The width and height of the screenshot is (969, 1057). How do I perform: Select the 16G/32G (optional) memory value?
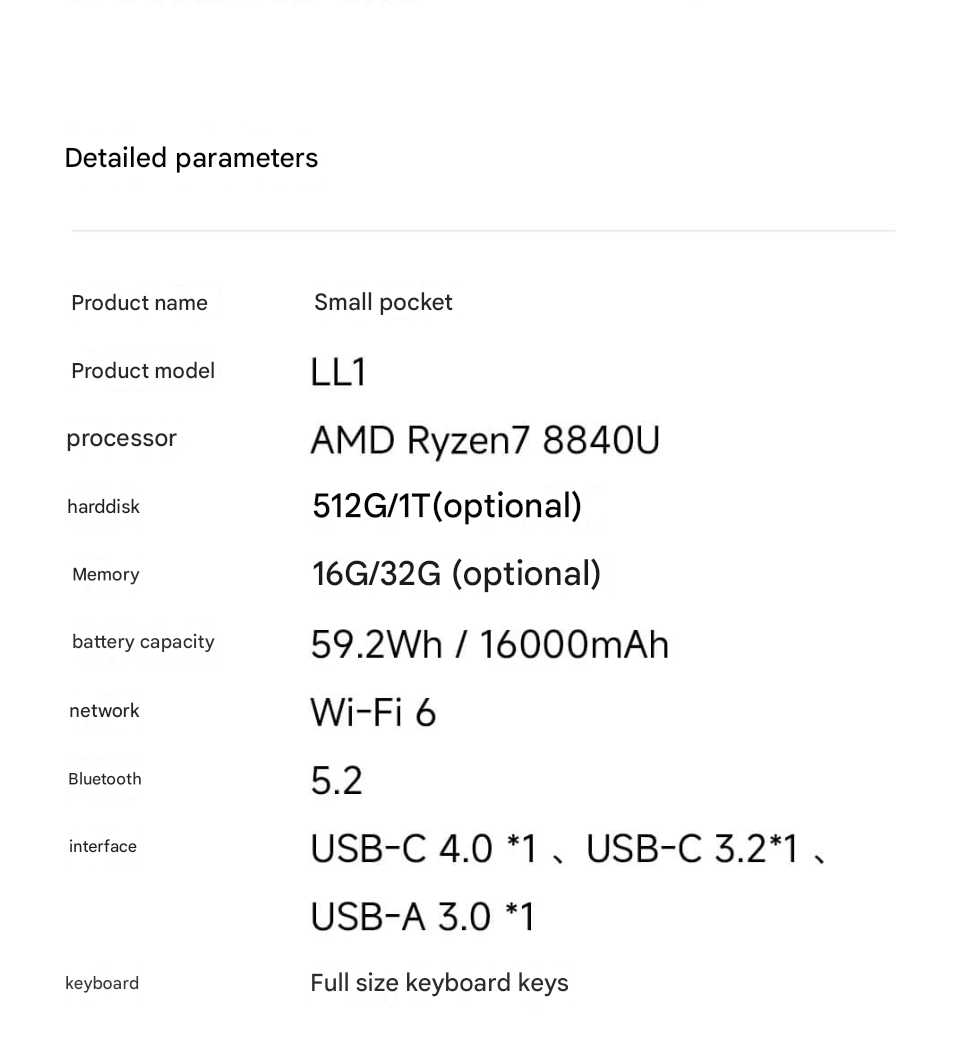click(x=456, y=574)
